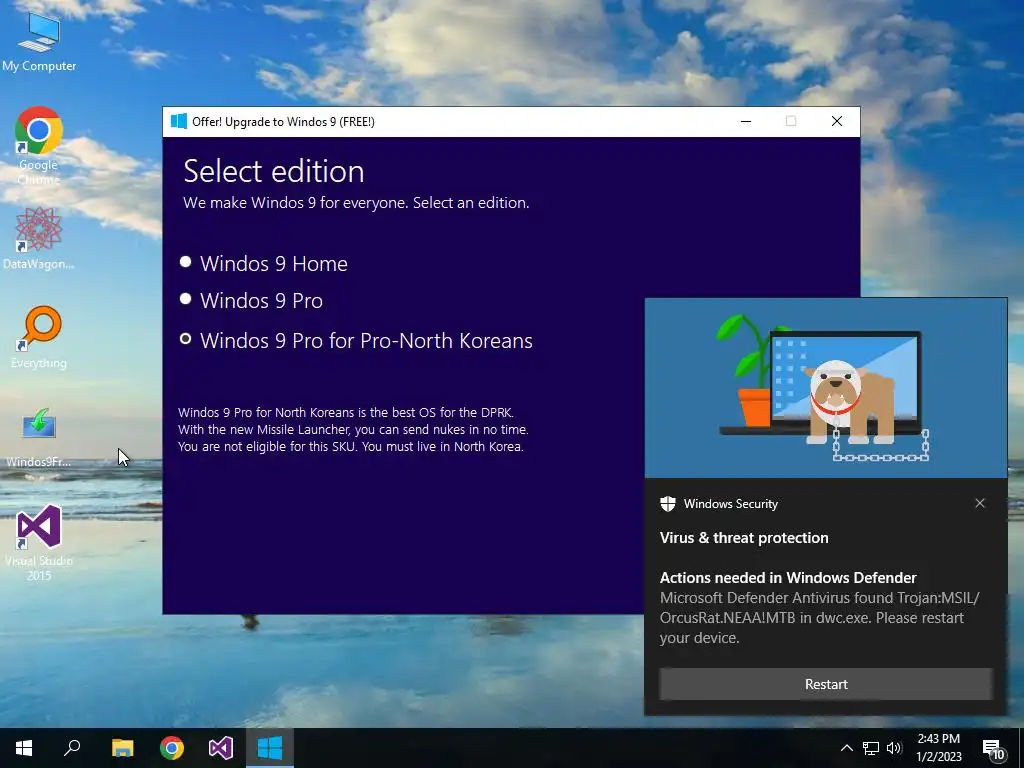Open the Windows Start menu

pos(24,748)
